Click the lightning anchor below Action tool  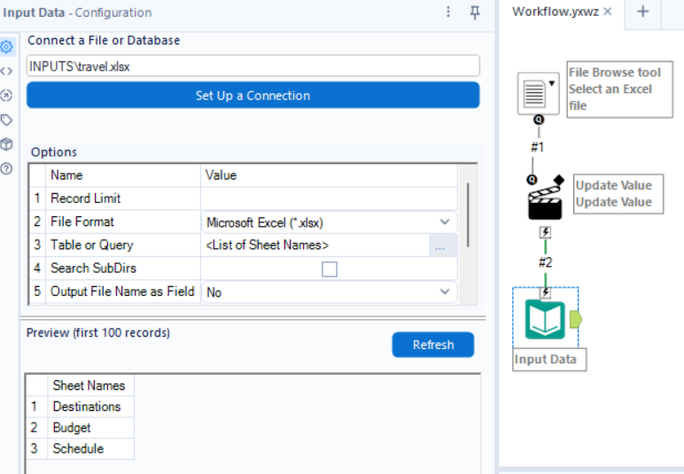pyautogui.click(x=545, y=232)
